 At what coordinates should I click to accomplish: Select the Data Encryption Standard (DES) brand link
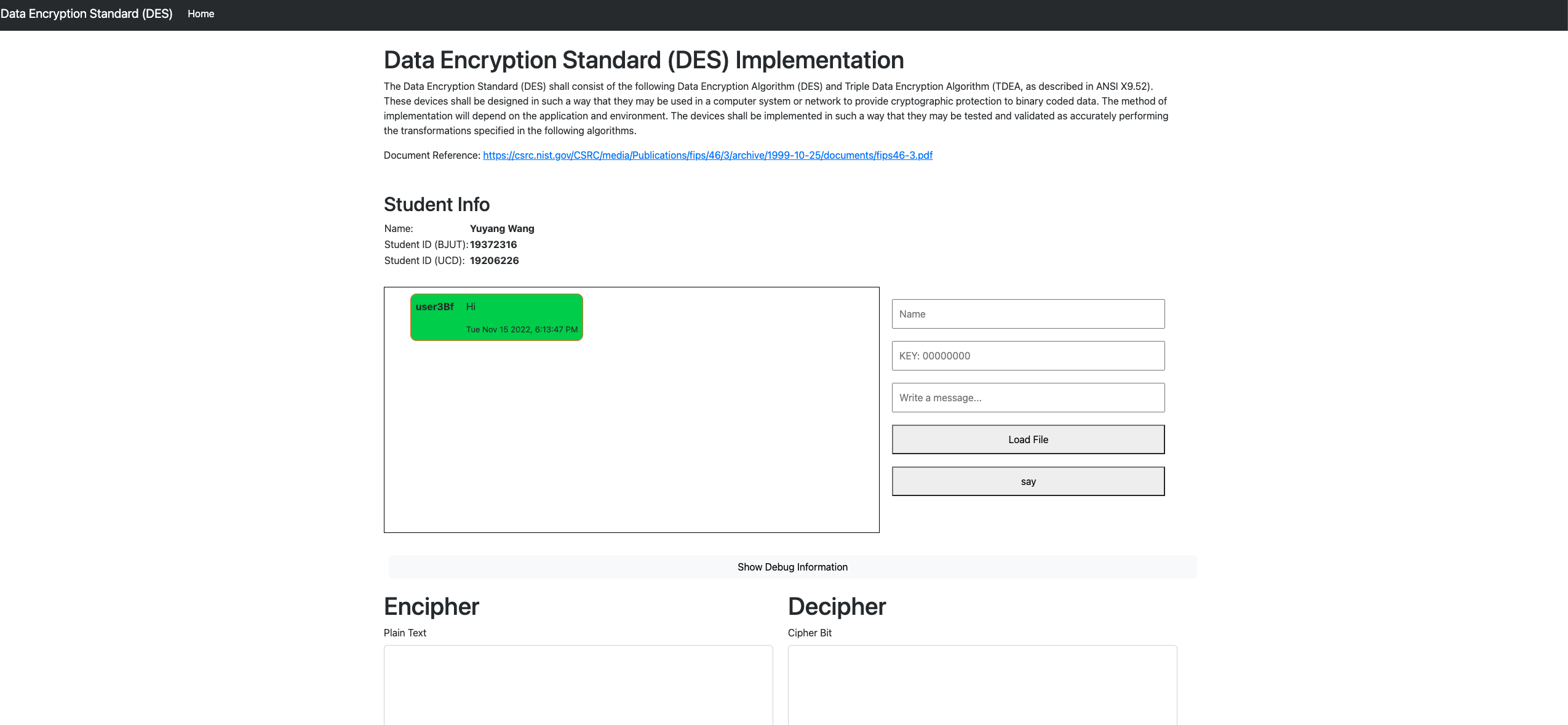(x=87, y=14)
